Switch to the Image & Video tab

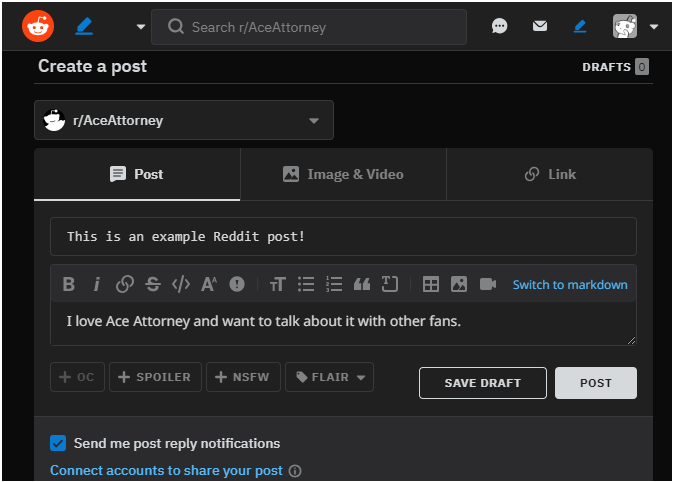tap(343, 174)
